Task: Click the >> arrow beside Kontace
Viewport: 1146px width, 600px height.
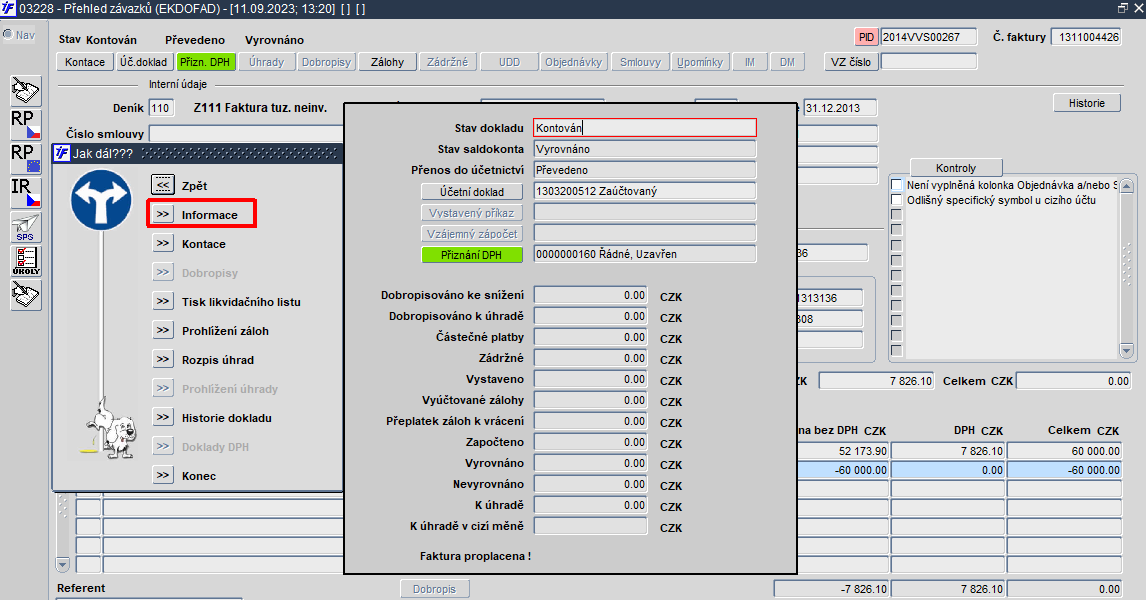Action: tap(163, 243)
